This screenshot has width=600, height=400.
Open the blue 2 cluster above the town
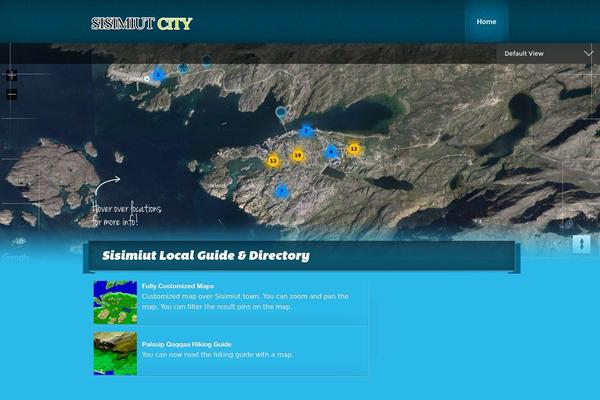coord(306,131)
